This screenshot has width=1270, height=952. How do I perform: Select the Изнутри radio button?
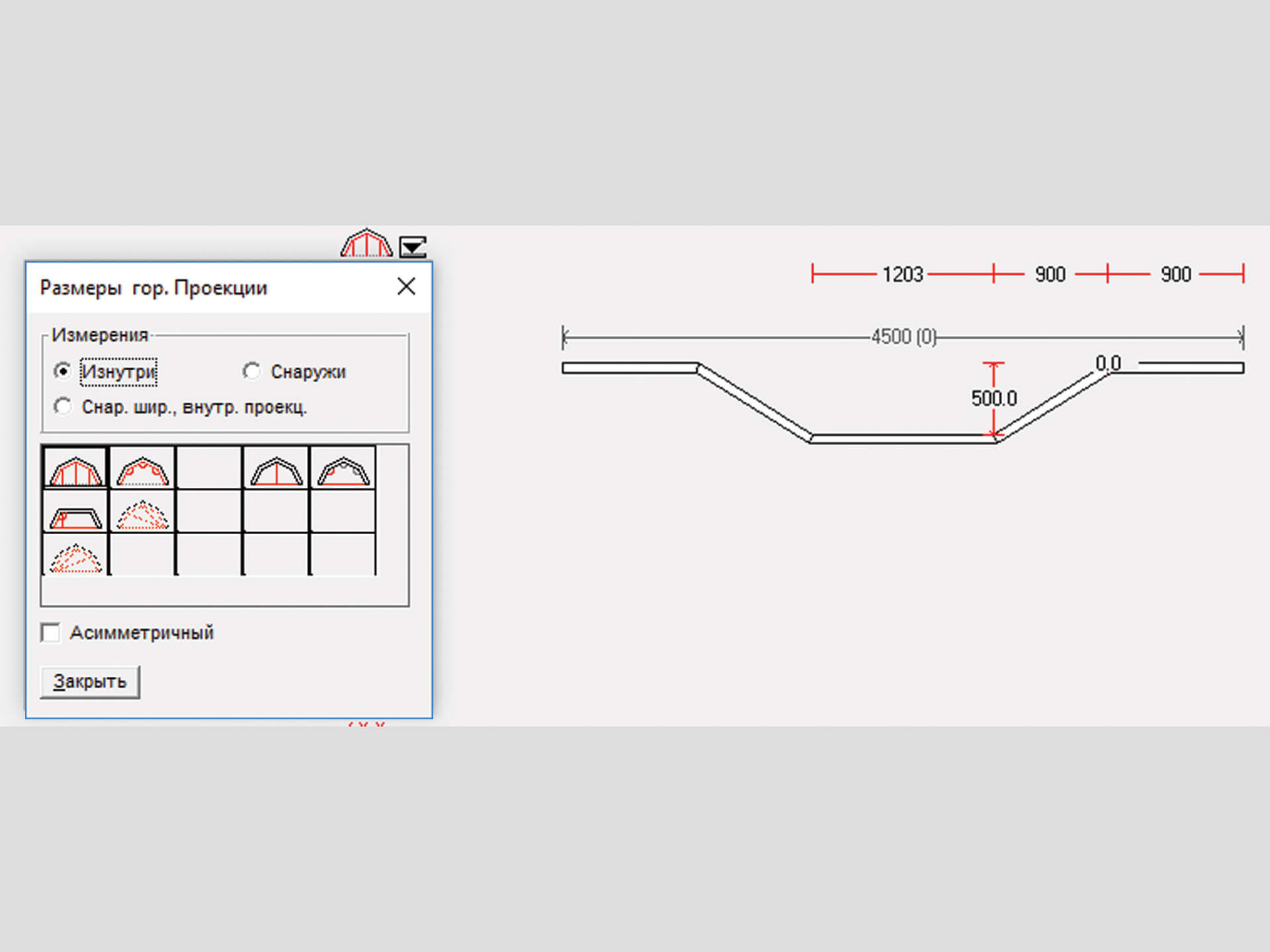click(63, 372)
